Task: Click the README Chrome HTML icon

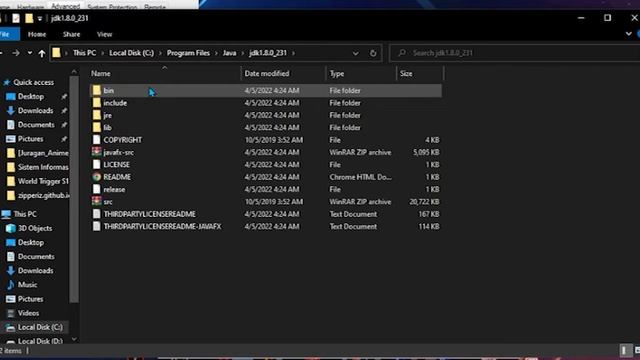Action: [x=97, y=177]
